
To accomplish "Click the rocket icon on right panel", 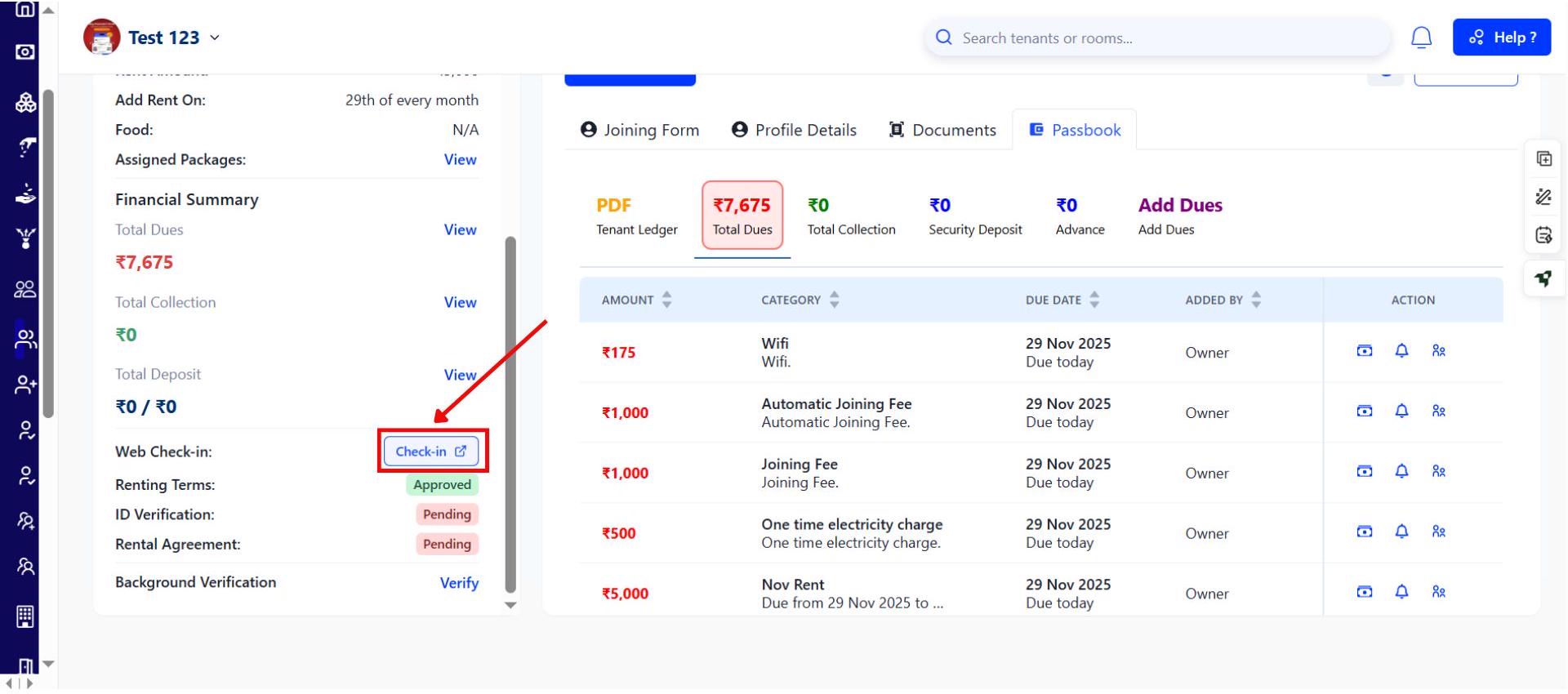I will [x=1543, y=278].
